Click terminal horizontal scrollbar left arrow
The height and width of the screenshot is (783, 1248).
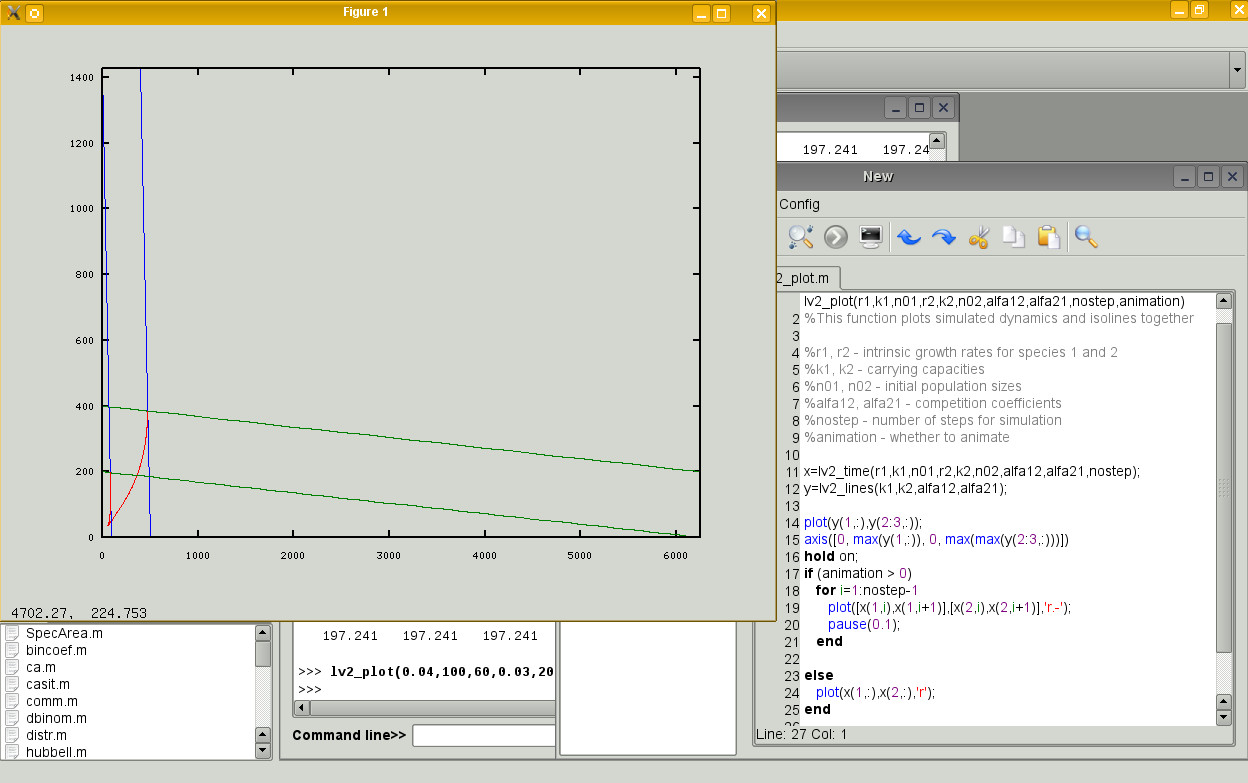click(x=301, y=708)
